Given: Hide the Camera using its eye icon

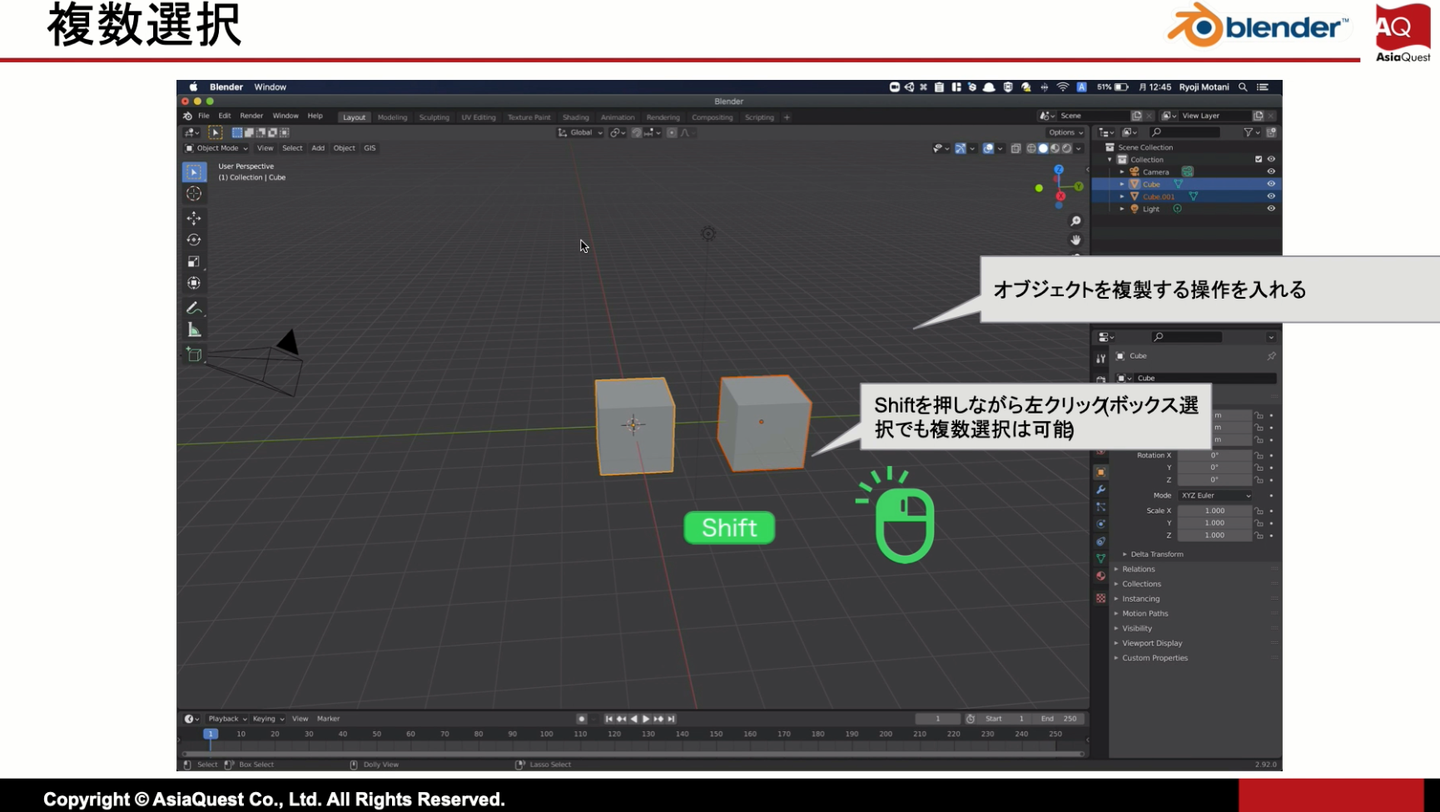Looking at the screenshot, I should click(1271, 172).
